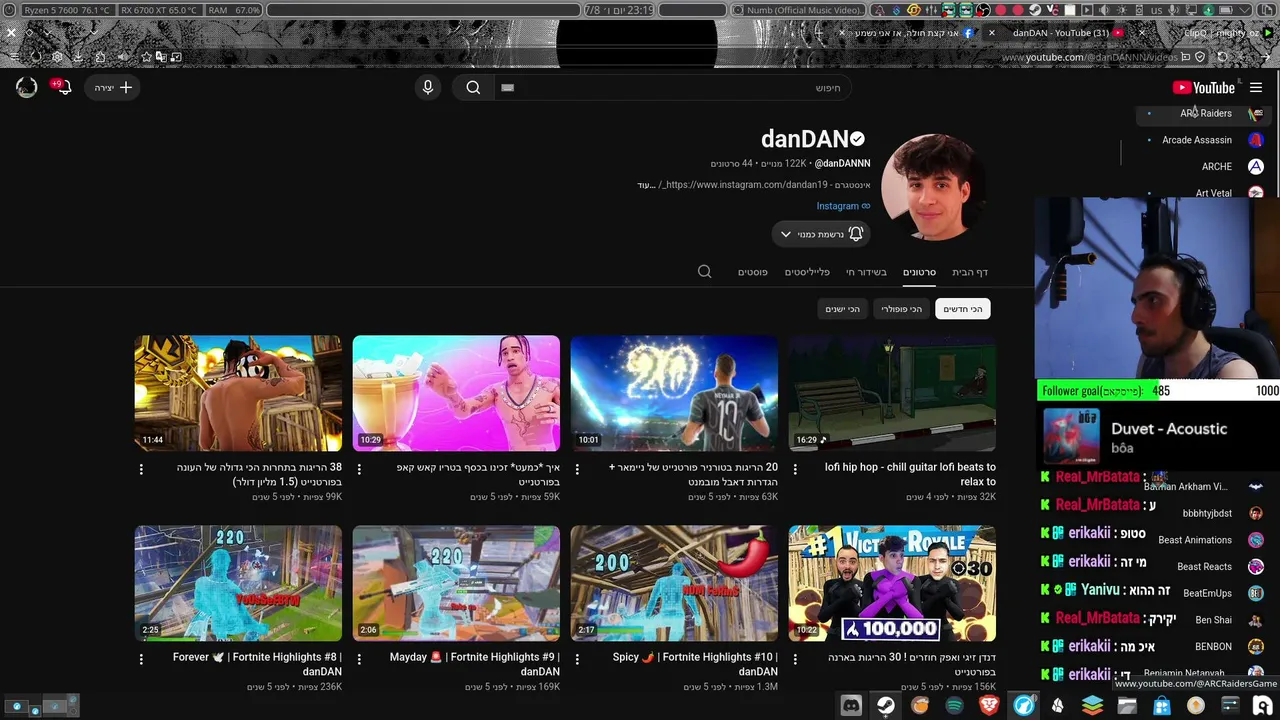Launch Steam from the taskbar
This screenshot has width=1280, height=720.
pos(886,705)
